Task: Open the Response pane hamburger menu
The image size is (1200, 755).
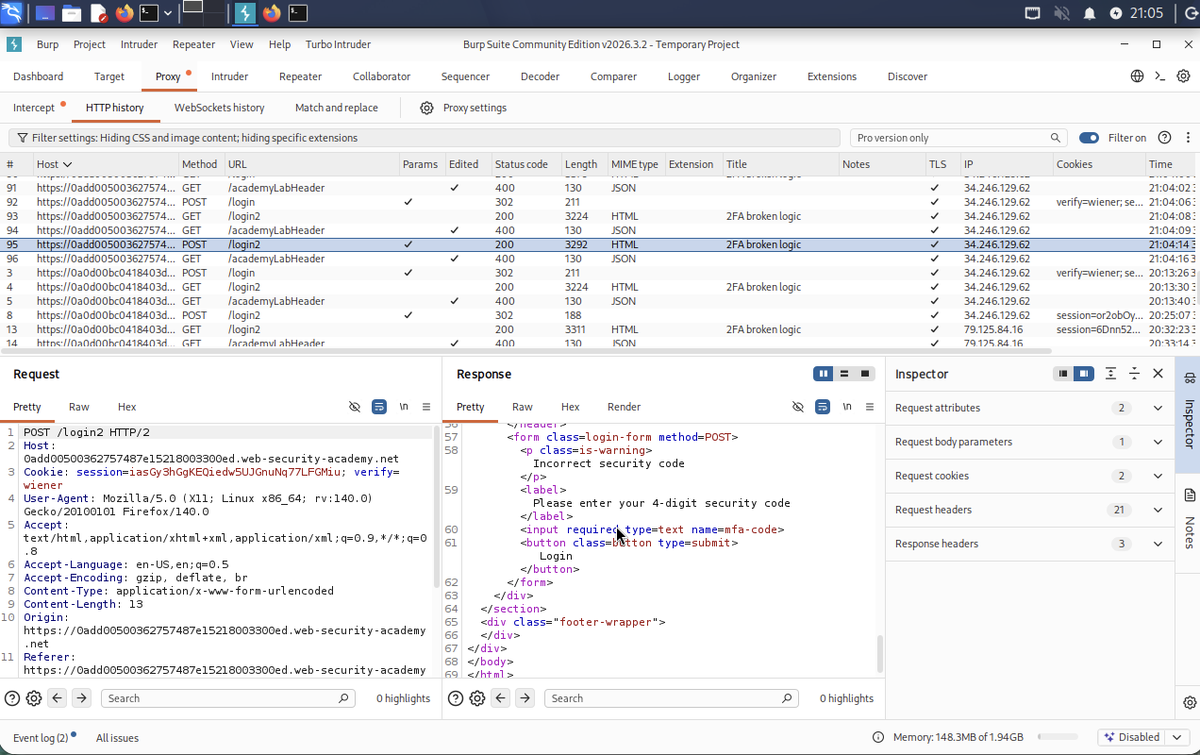Action: pyautogui.click(x=869, y=407)
